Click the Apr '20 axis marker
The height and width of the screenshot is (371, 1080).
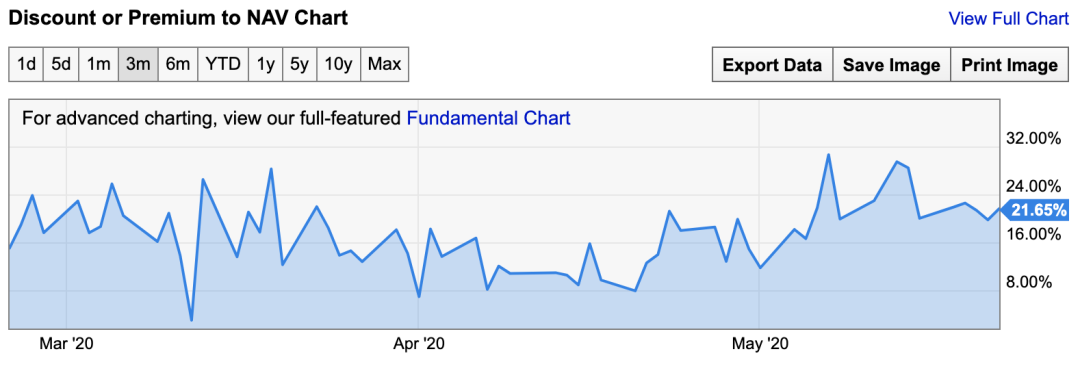[418, 343]
